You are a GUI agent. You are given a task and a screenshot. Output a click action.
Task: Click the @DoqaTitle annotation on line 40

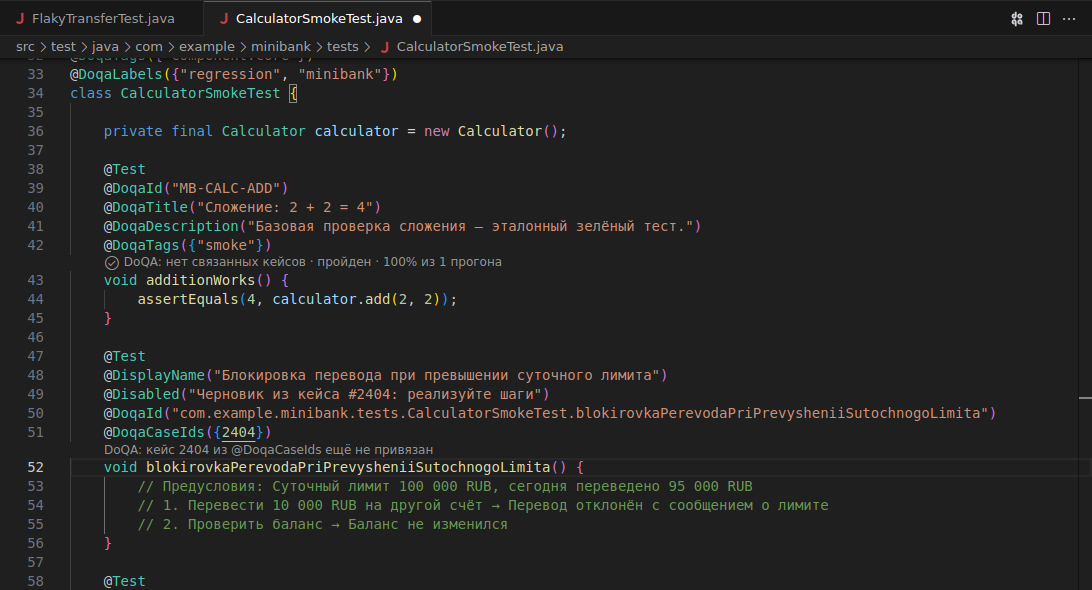[146, 207]
